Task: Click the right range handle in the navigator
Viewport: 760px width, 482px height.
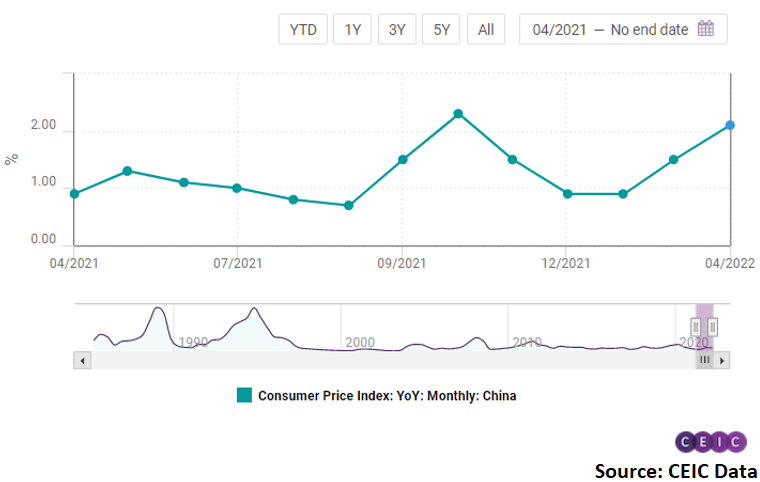Action: coord(713,327)
